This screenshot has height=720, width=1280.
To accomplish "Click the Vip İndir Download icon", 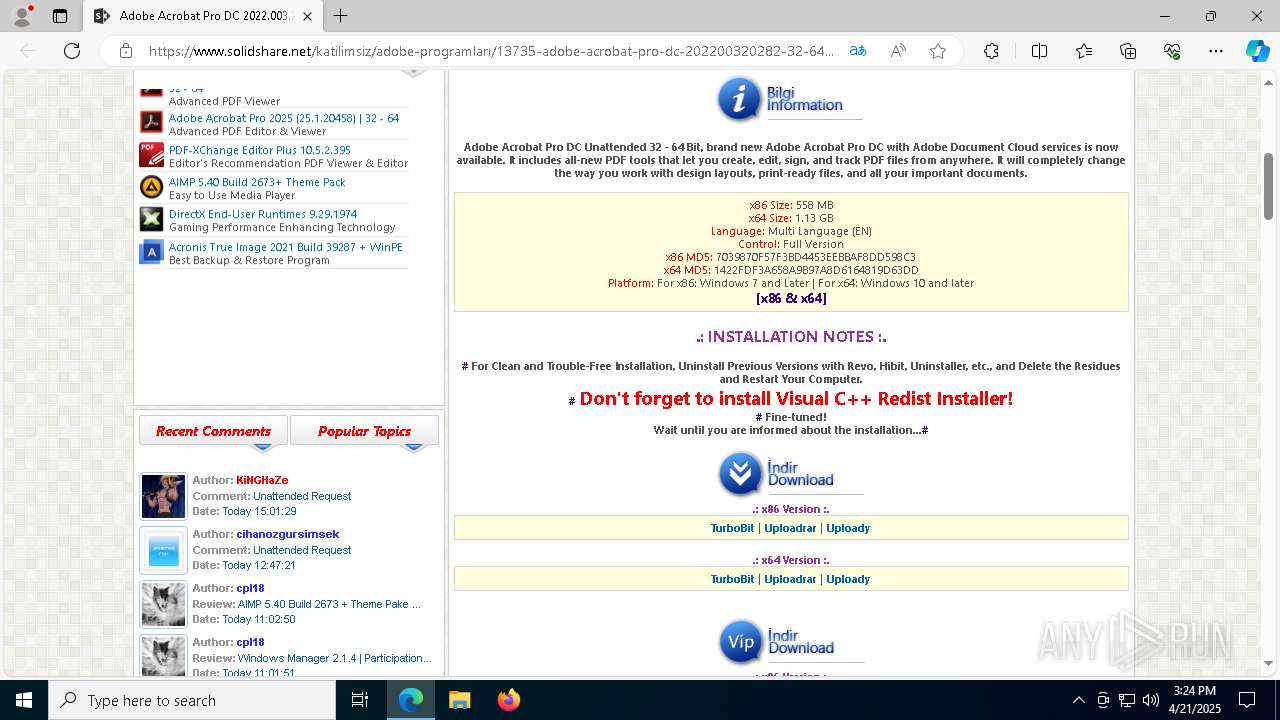I will point(741,642).
